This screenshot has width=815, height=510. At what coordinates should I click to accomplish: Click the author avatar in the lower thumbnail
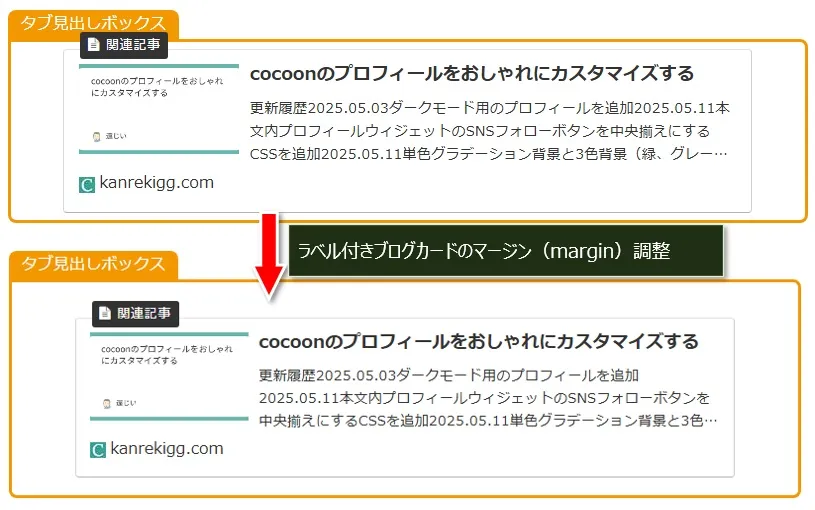click(x=107, y=403)
